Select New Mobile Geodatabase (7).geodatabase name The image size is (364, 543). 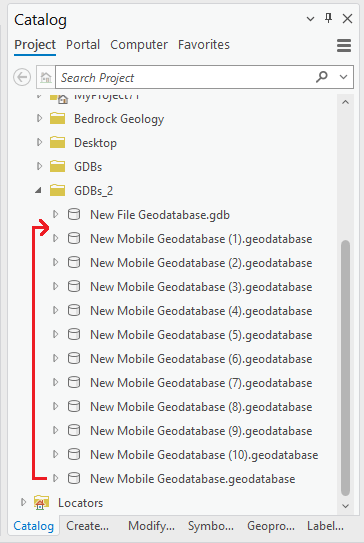201,383
